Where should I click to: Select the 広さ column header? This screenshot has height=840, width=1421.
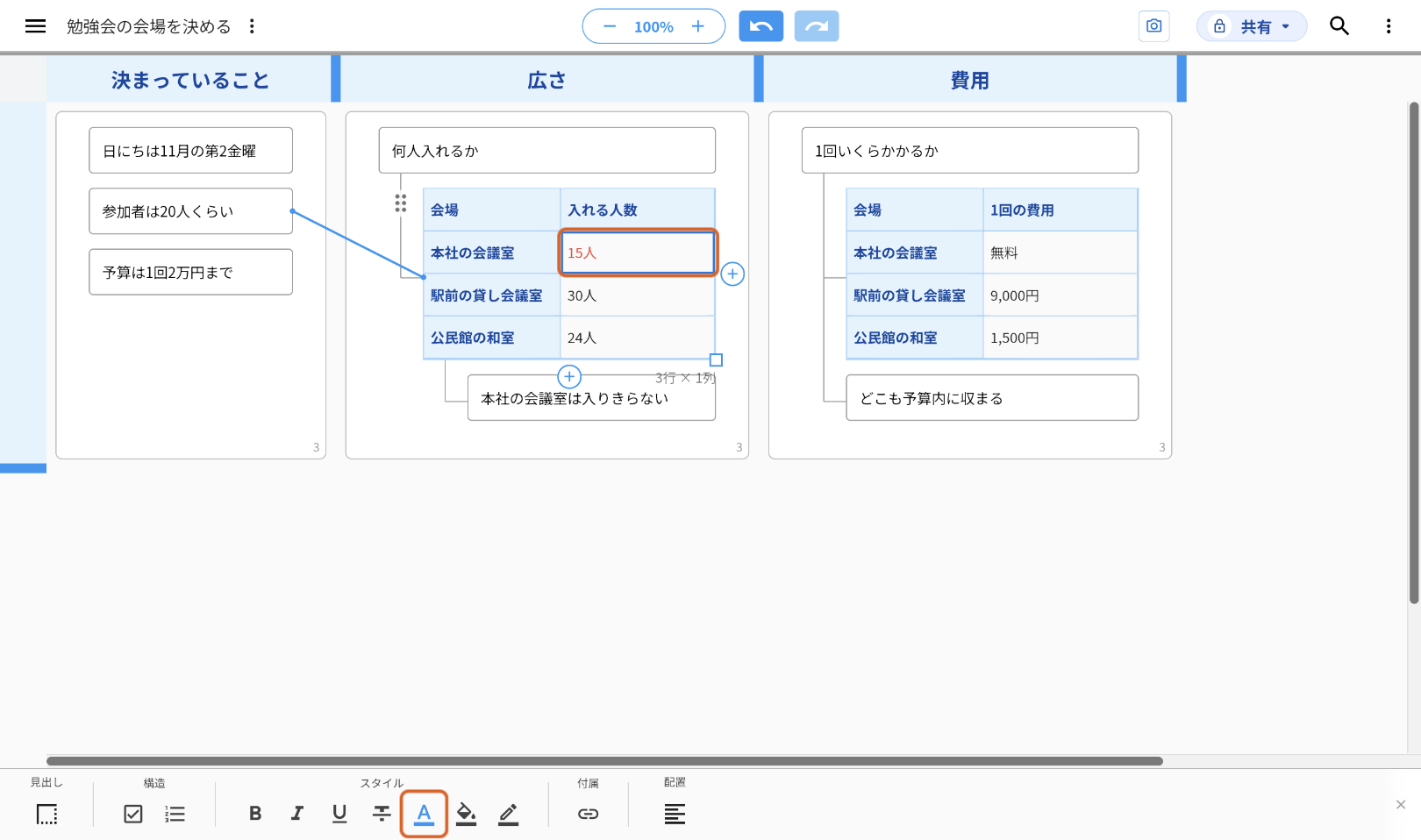(547, 80)
